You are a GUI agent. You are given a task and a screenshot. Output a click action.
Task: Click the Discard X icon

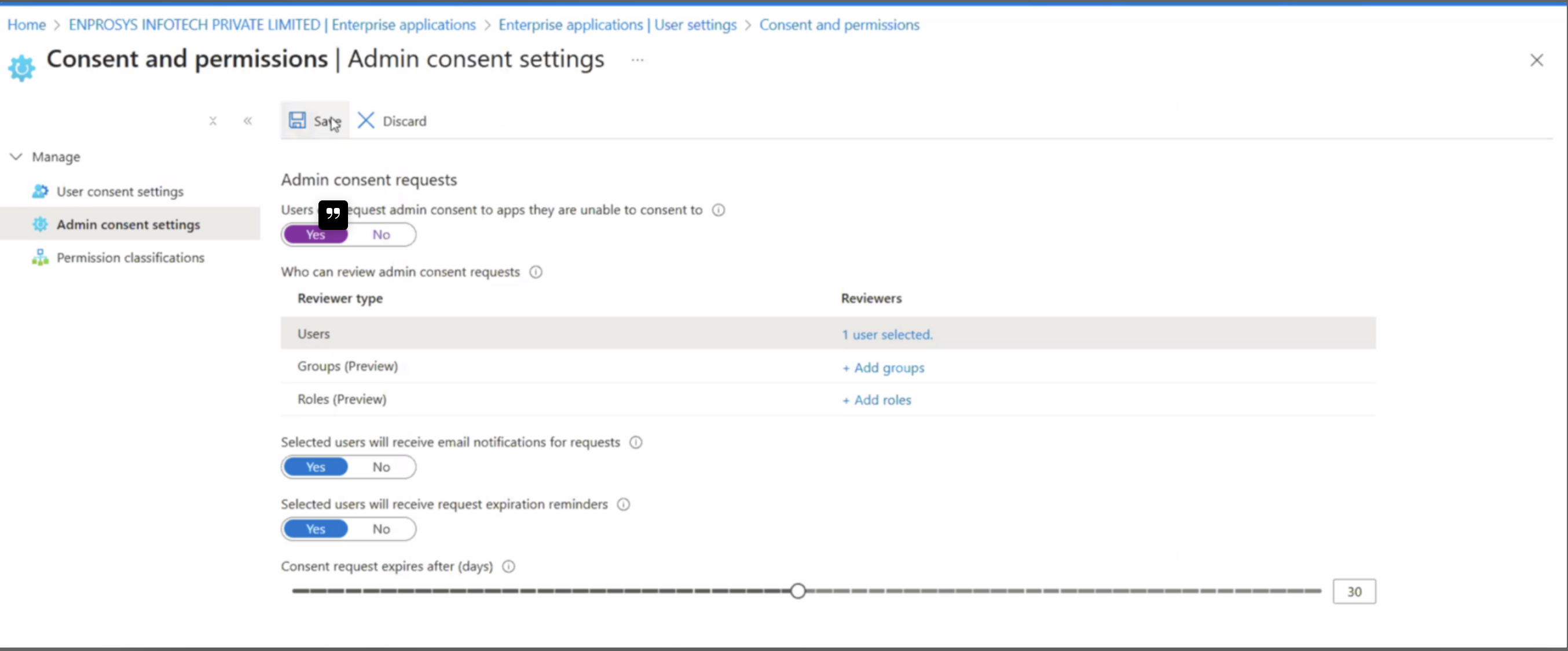coord(366,120)
